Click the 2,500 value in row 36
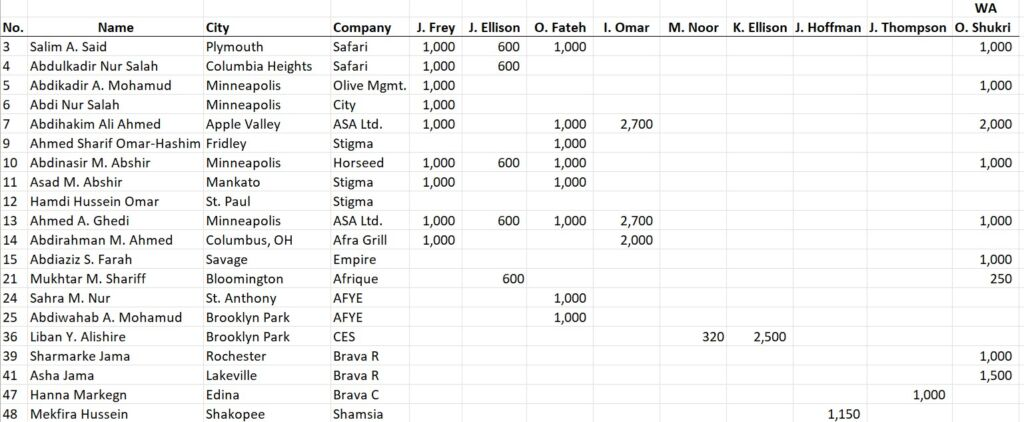Viewport: 1024px width, 422px height. (771, 337)
